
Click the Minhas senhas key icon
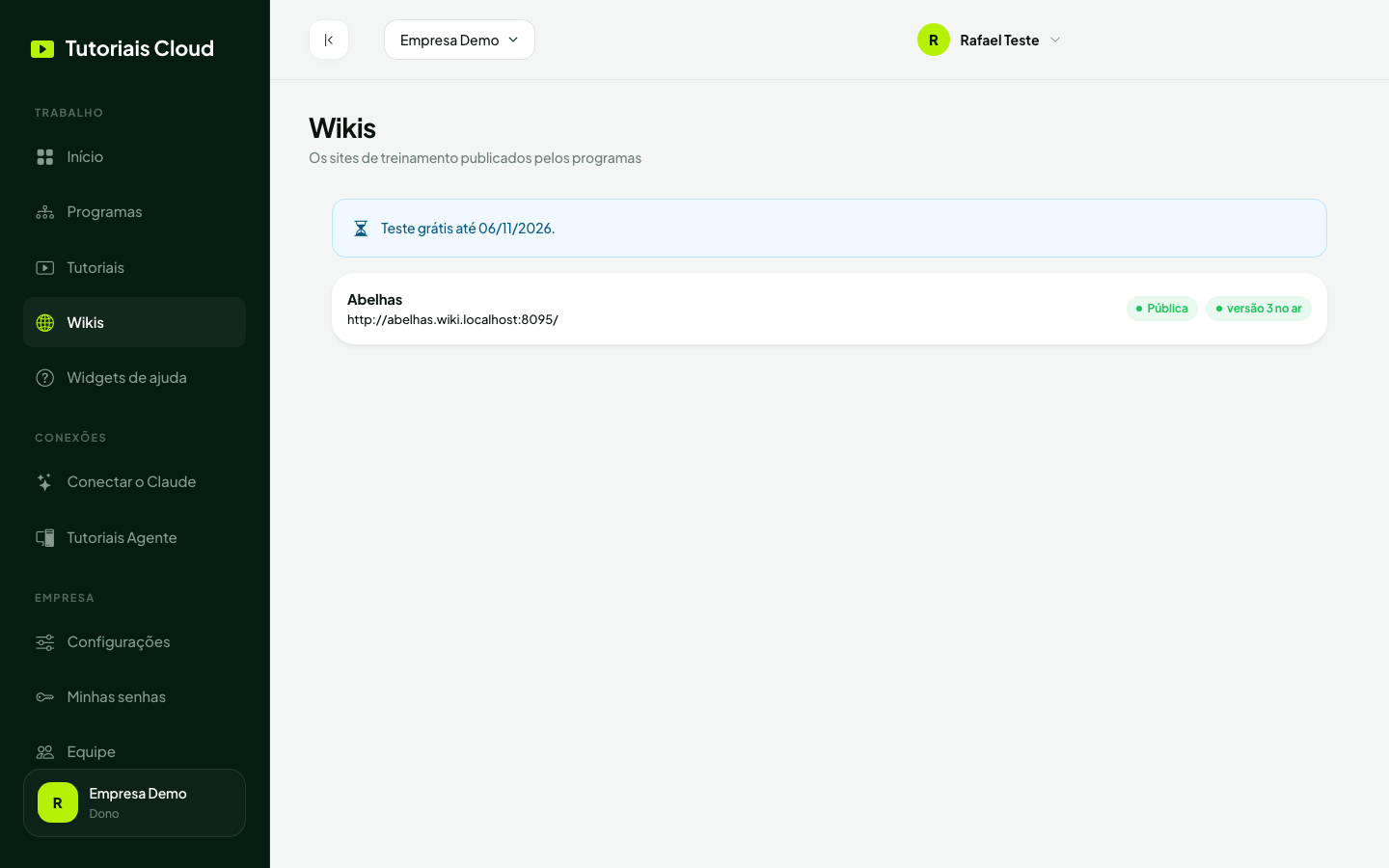[x=45, y=697]
